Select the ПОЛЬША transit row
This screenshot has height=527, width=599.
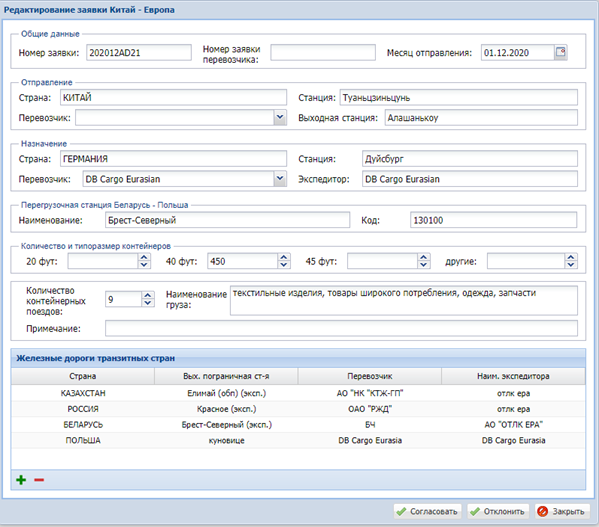coord(298,440)
